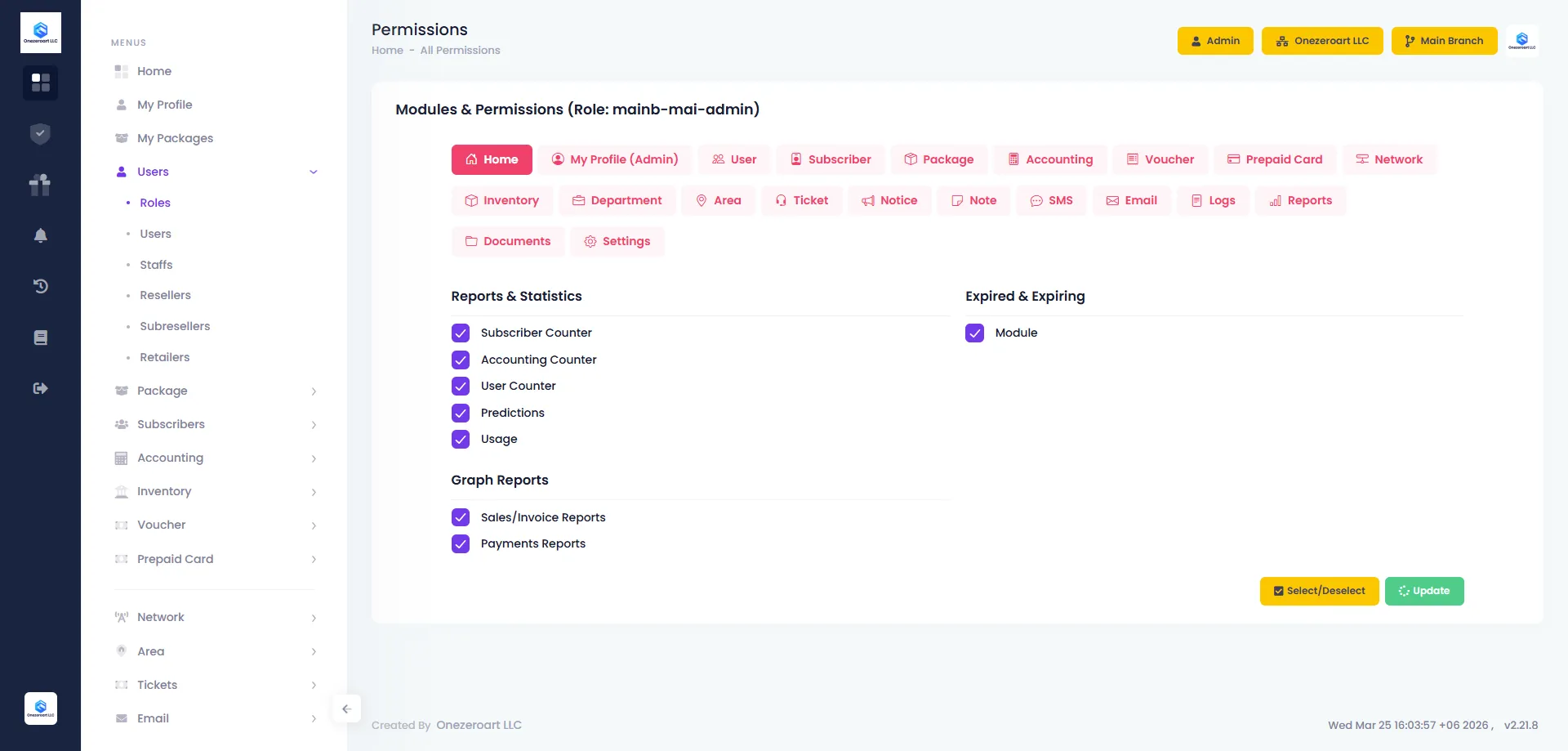Viewport: 1568px width, 751px height.
Task: Expand the Prepaid Card sidebar section
Action: (x=216, y=559)
